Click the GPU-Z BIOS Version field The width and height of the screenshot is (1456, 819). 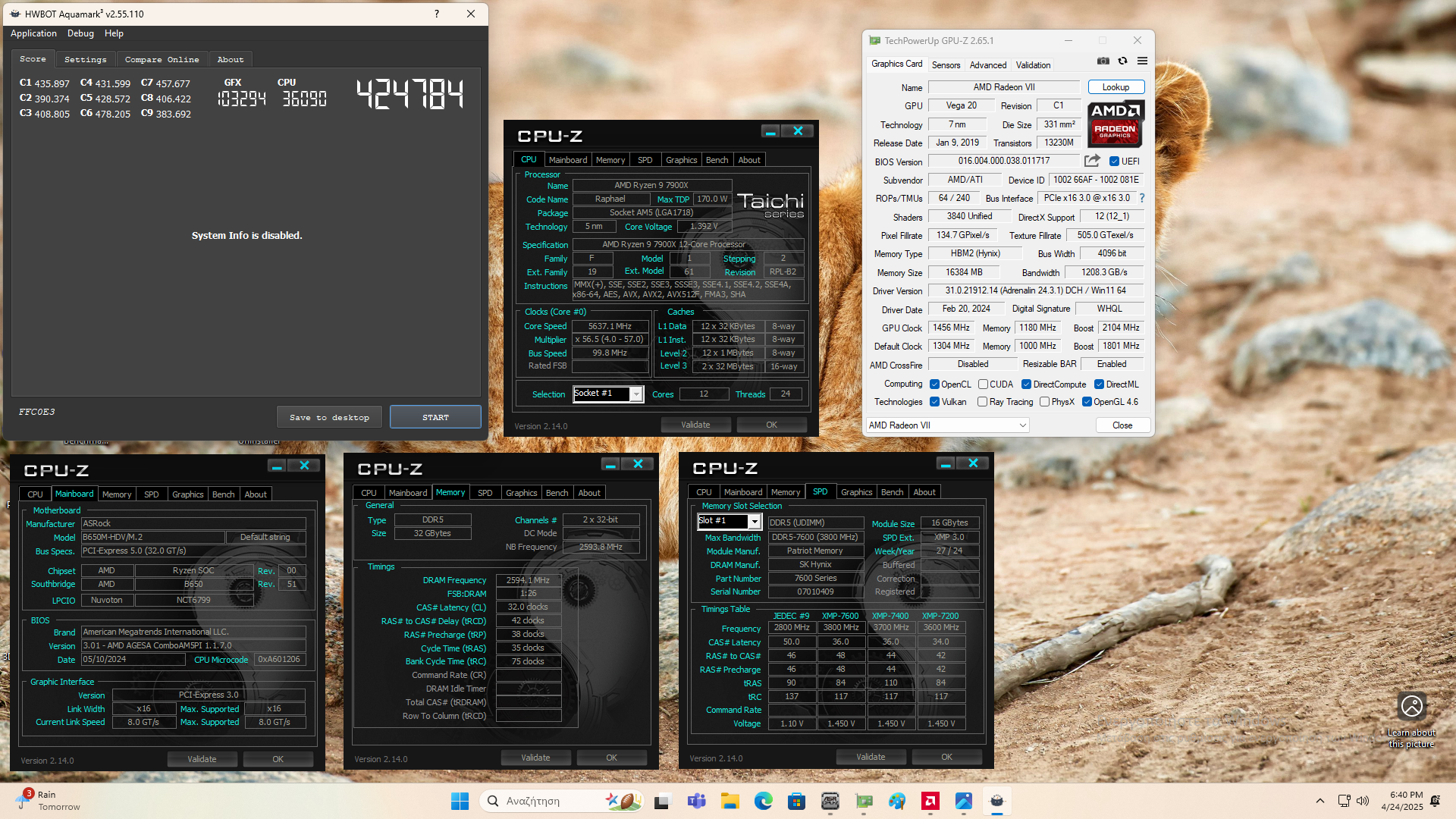tap(1004, 161)
